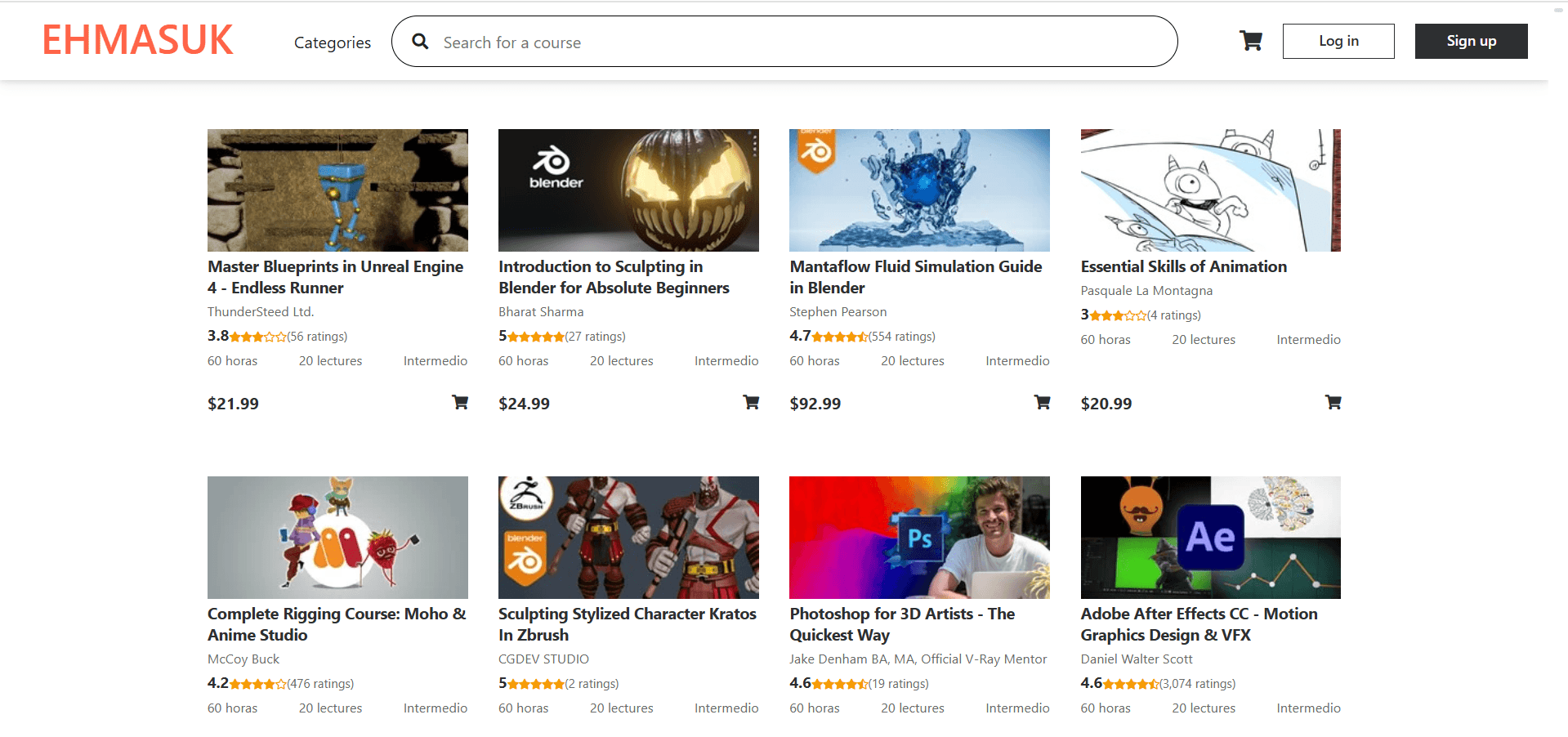Click the Log in button

tap(1338, 41)
